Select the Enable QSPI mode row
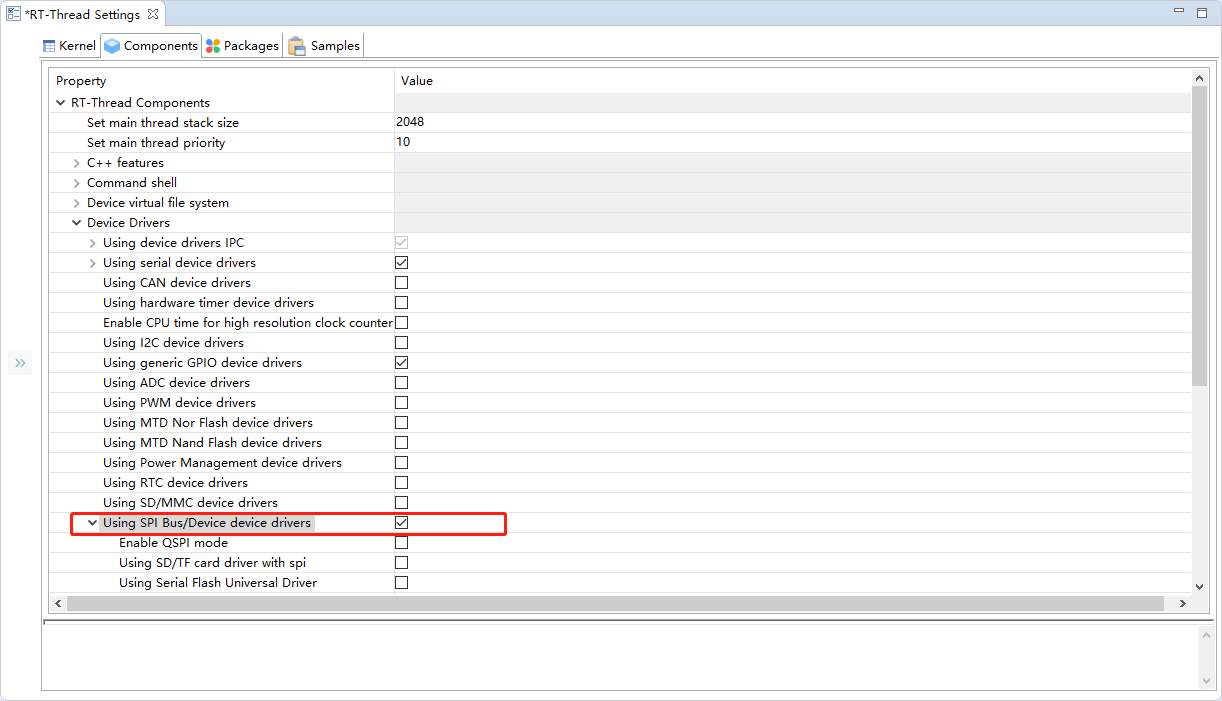Image resolution: width=1222 pixels, height=701 pixels. 621,543
